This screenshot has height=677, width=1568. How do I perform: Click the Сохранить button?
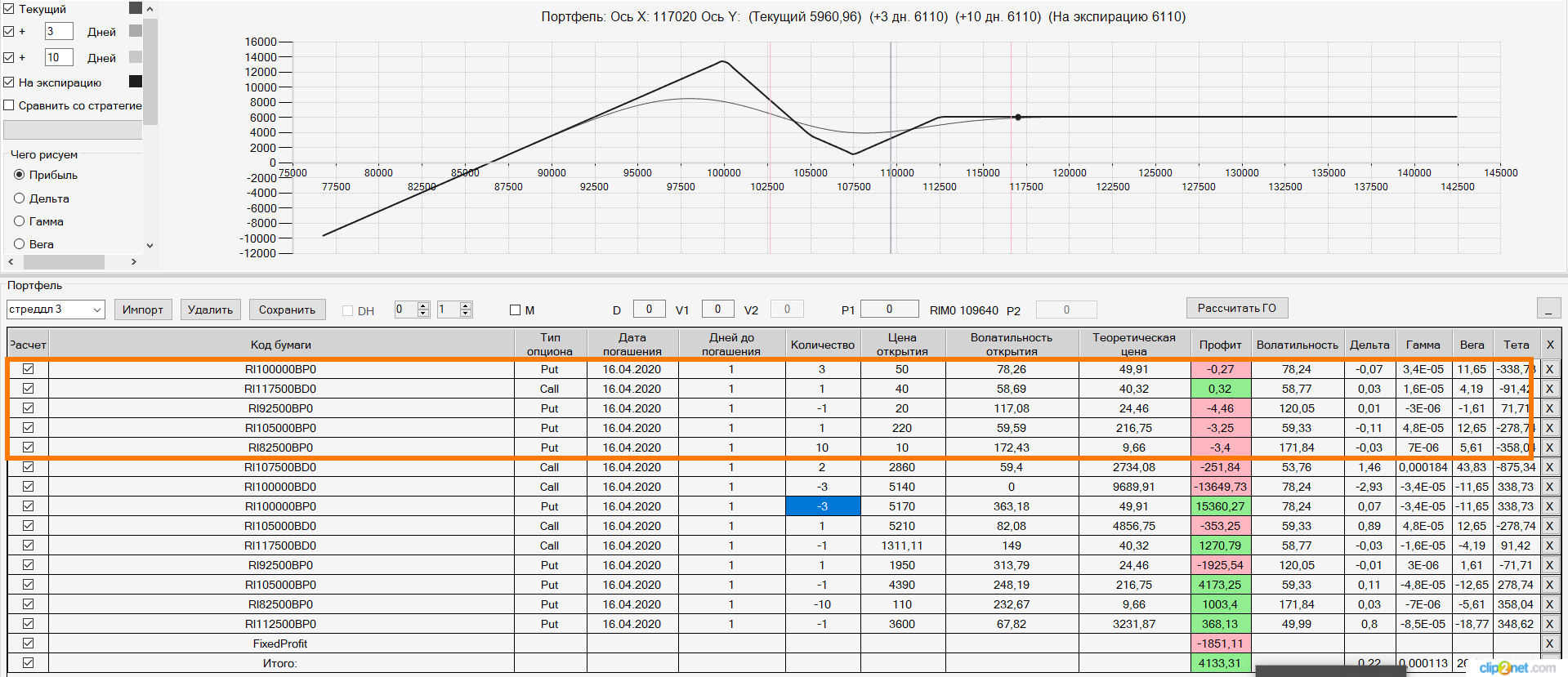pyautogui.click(x=287, y=310)
